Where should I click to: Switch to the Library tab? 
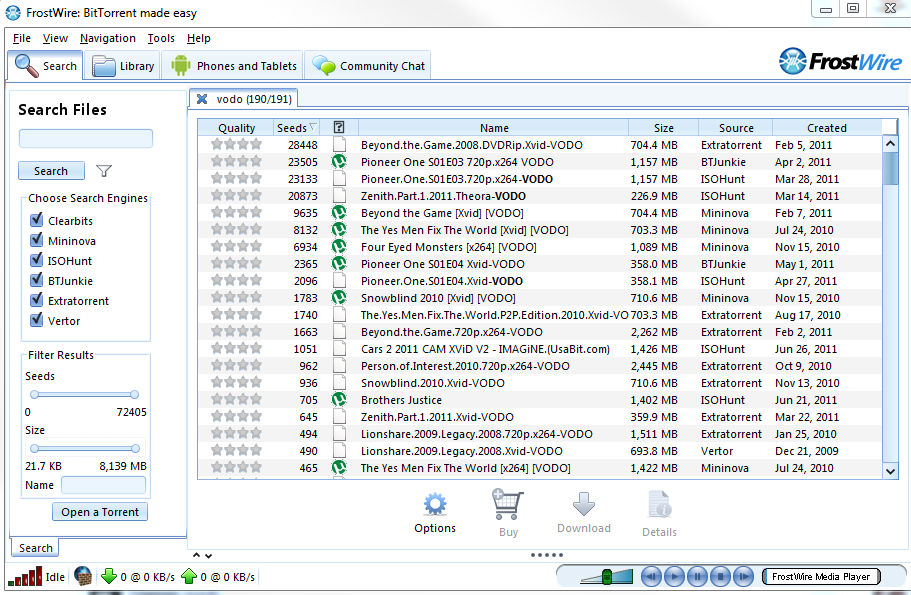point(123,66)
